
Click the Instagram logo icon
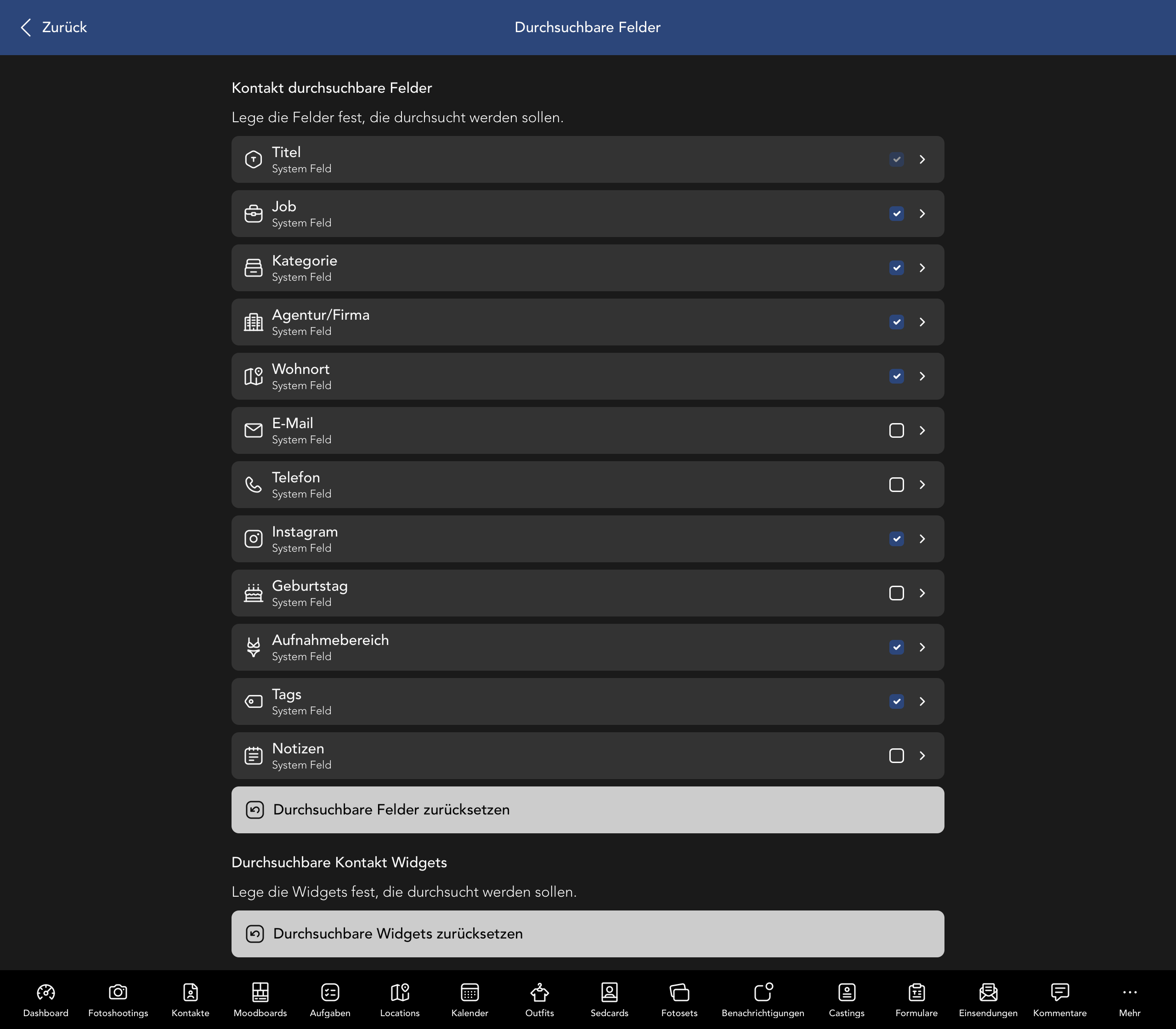click(x=253, y=538)
